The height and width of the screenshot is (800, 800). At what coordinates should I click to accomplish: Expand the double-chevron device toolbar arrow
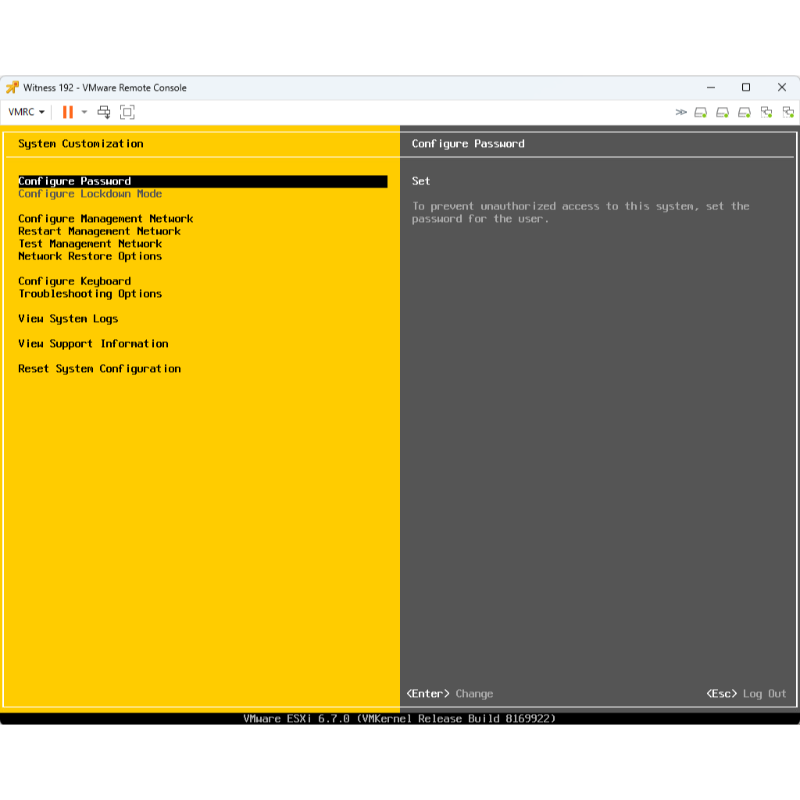(x=681, y=112)
